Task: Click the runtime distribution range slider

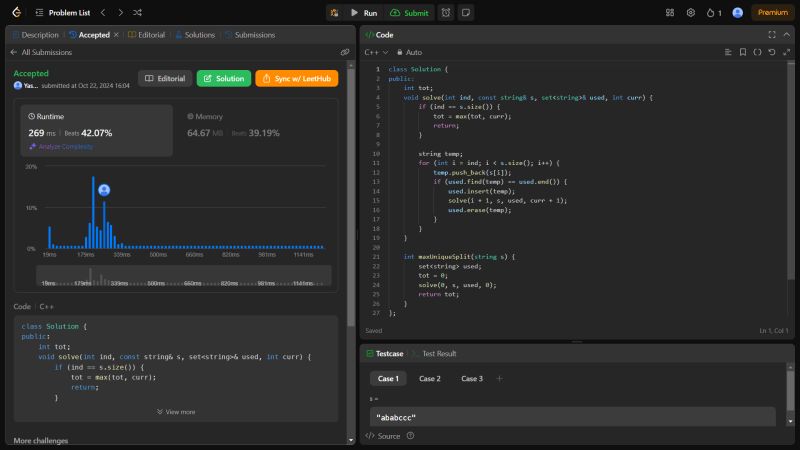Action: pyautogui.click(x=183, y=275)
